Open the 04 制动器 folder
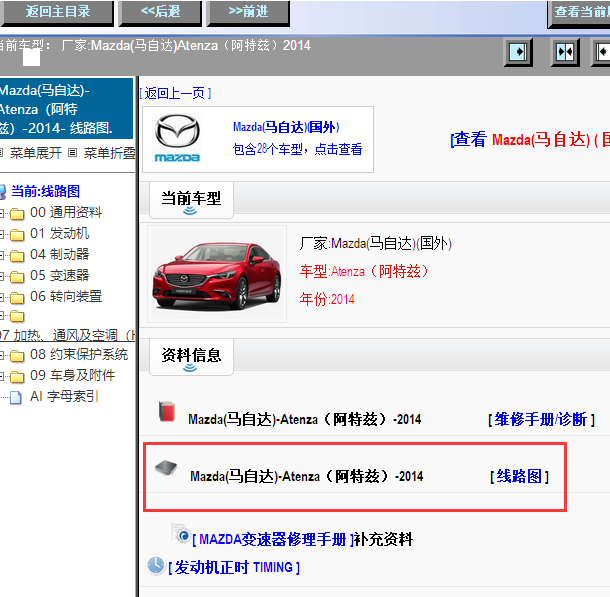 click(60, 254)
